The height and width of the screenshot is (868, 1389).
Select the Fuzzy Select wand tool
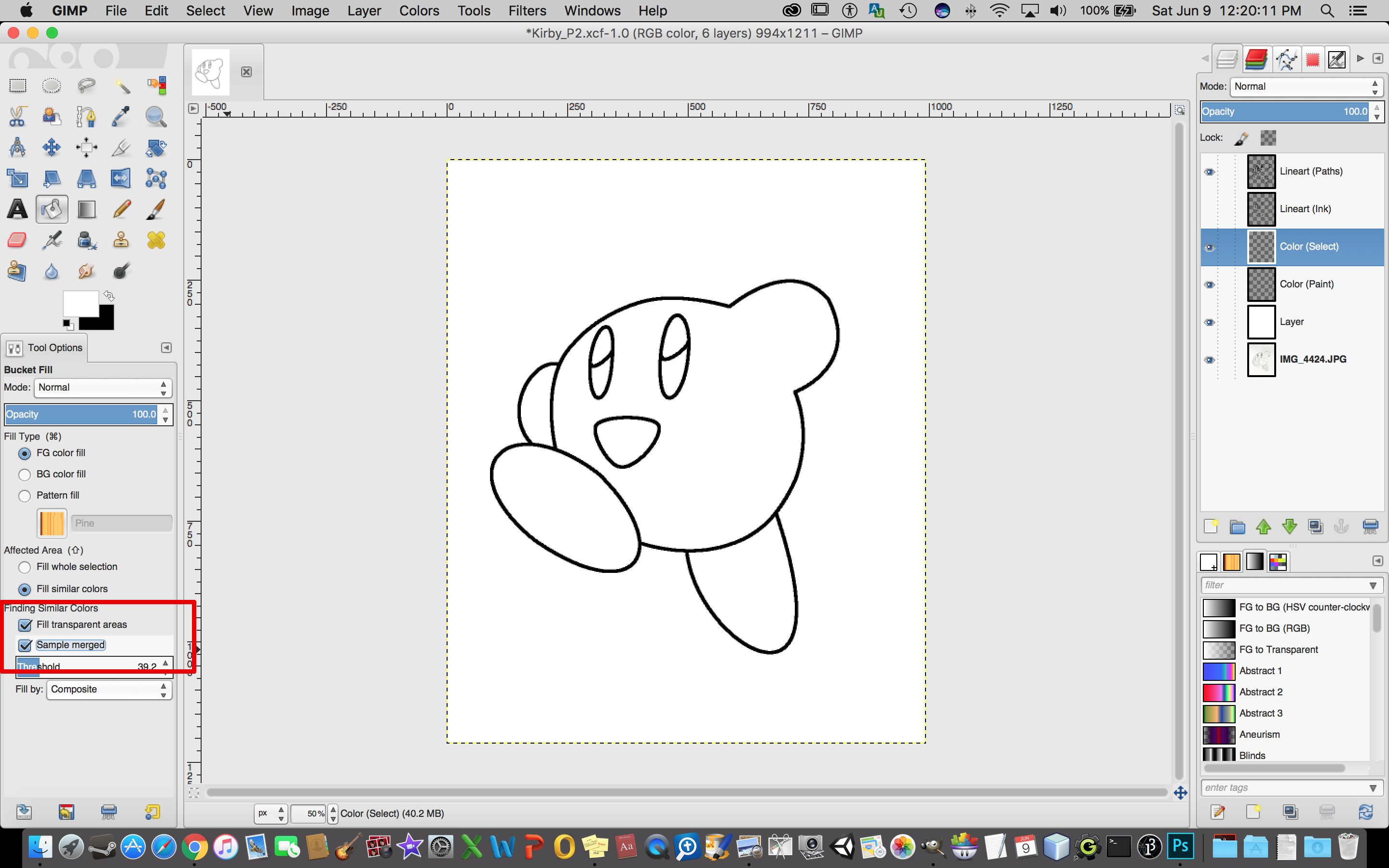pos(121,86)
